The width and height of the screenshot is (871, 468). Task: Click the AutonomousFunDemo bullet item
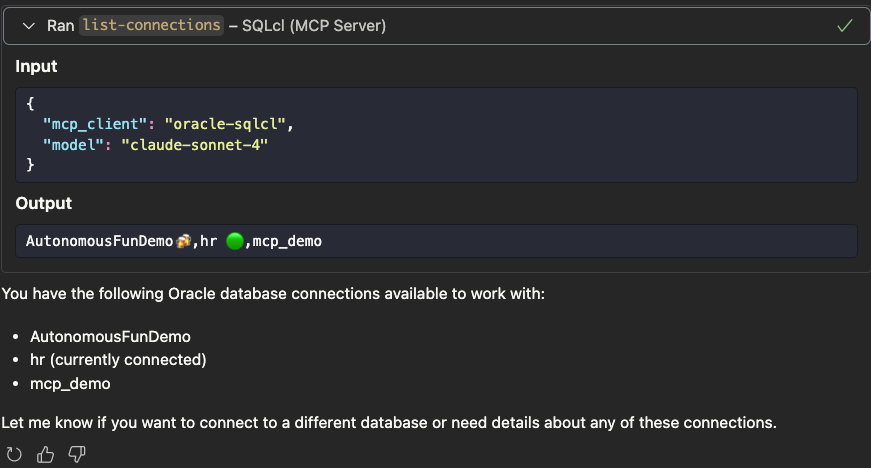[x=110, y=336]
